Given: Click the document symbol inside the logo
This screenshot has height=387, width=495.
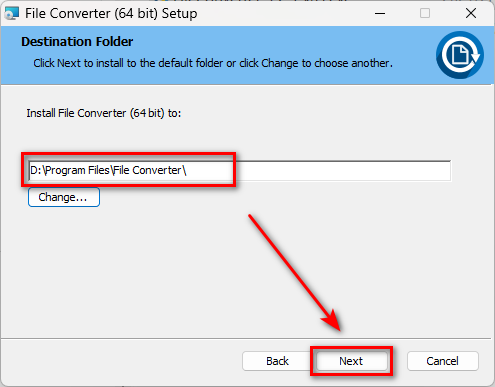Looking at the screenshot, I should 460,54.
